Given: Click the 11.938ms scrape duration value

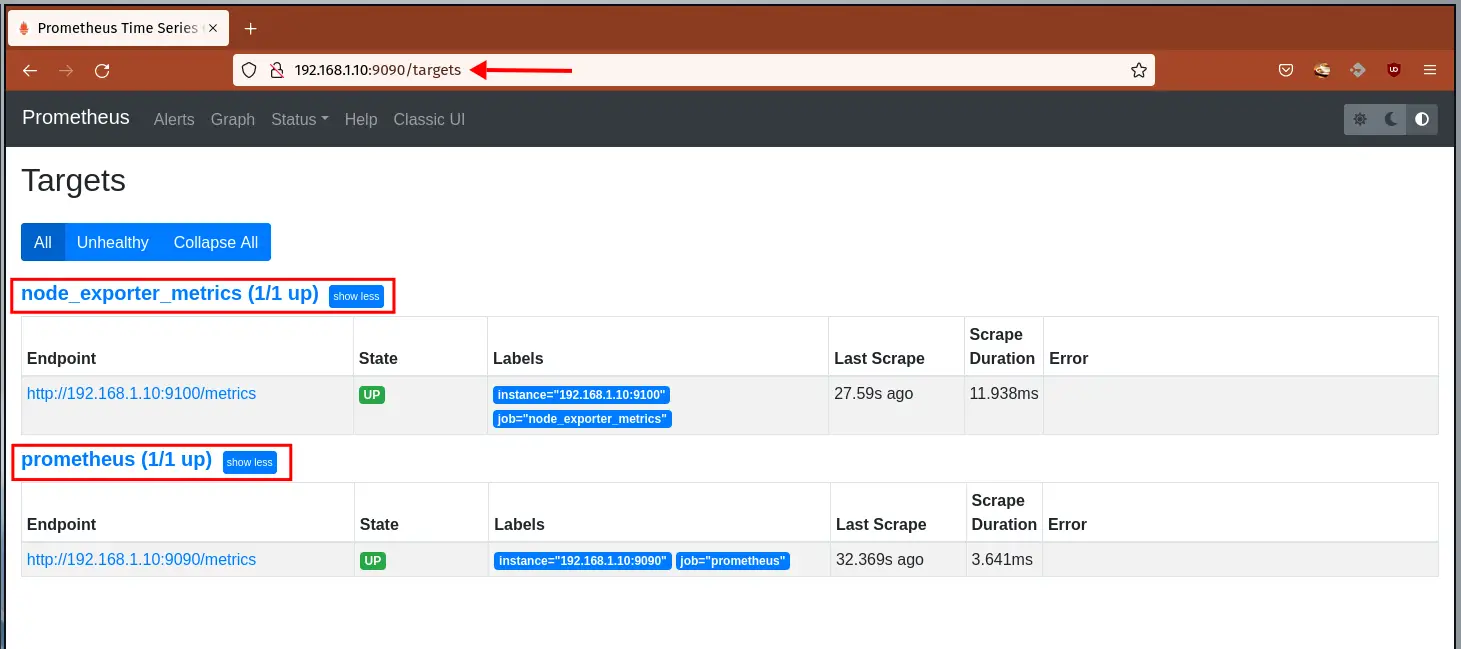Looking at the screenshot, I should point(1004,394).
